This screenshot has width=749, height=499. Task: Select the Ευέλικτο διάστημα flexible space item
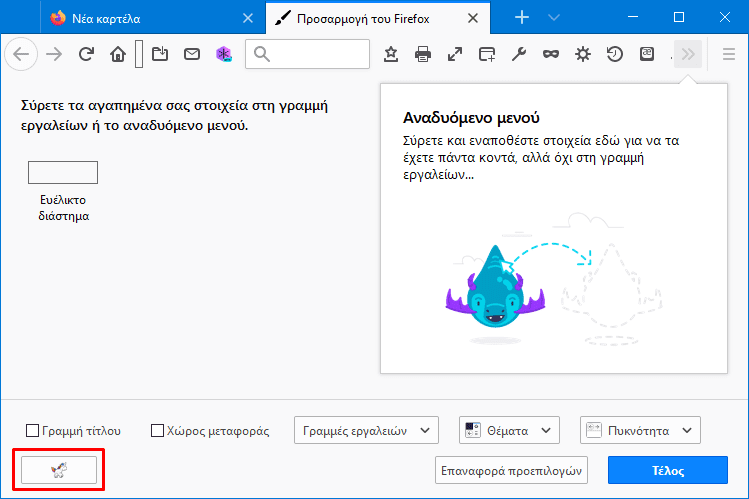point(63,192)
